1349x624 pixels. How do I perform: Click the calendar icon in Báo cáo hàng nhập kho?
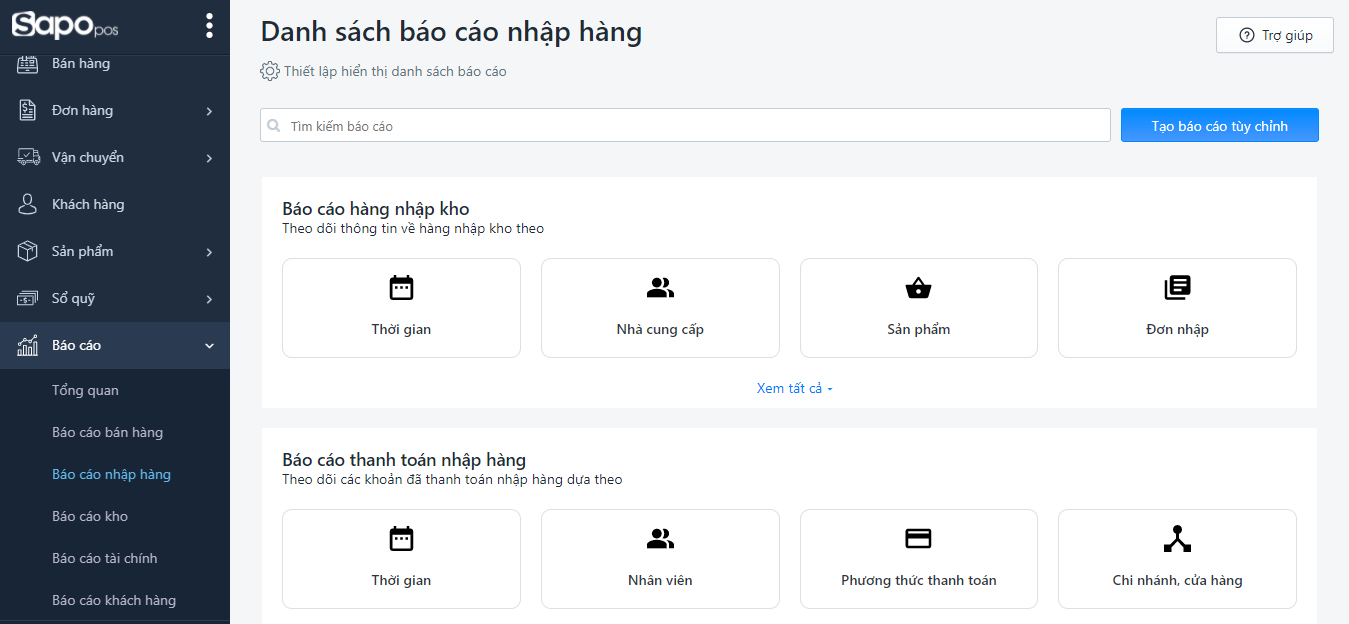tap(401, 288)
